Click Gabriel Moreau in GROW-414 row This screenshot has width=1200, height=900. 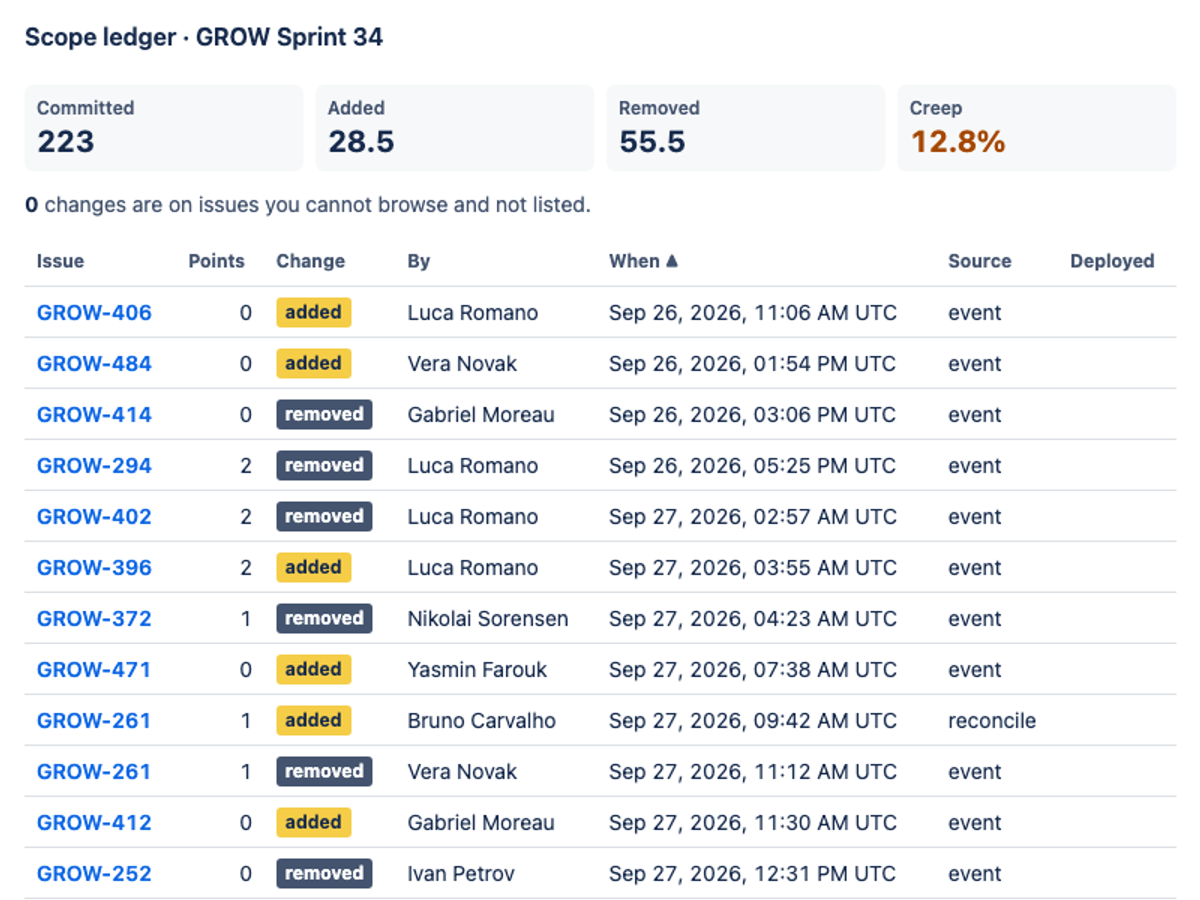481,415
